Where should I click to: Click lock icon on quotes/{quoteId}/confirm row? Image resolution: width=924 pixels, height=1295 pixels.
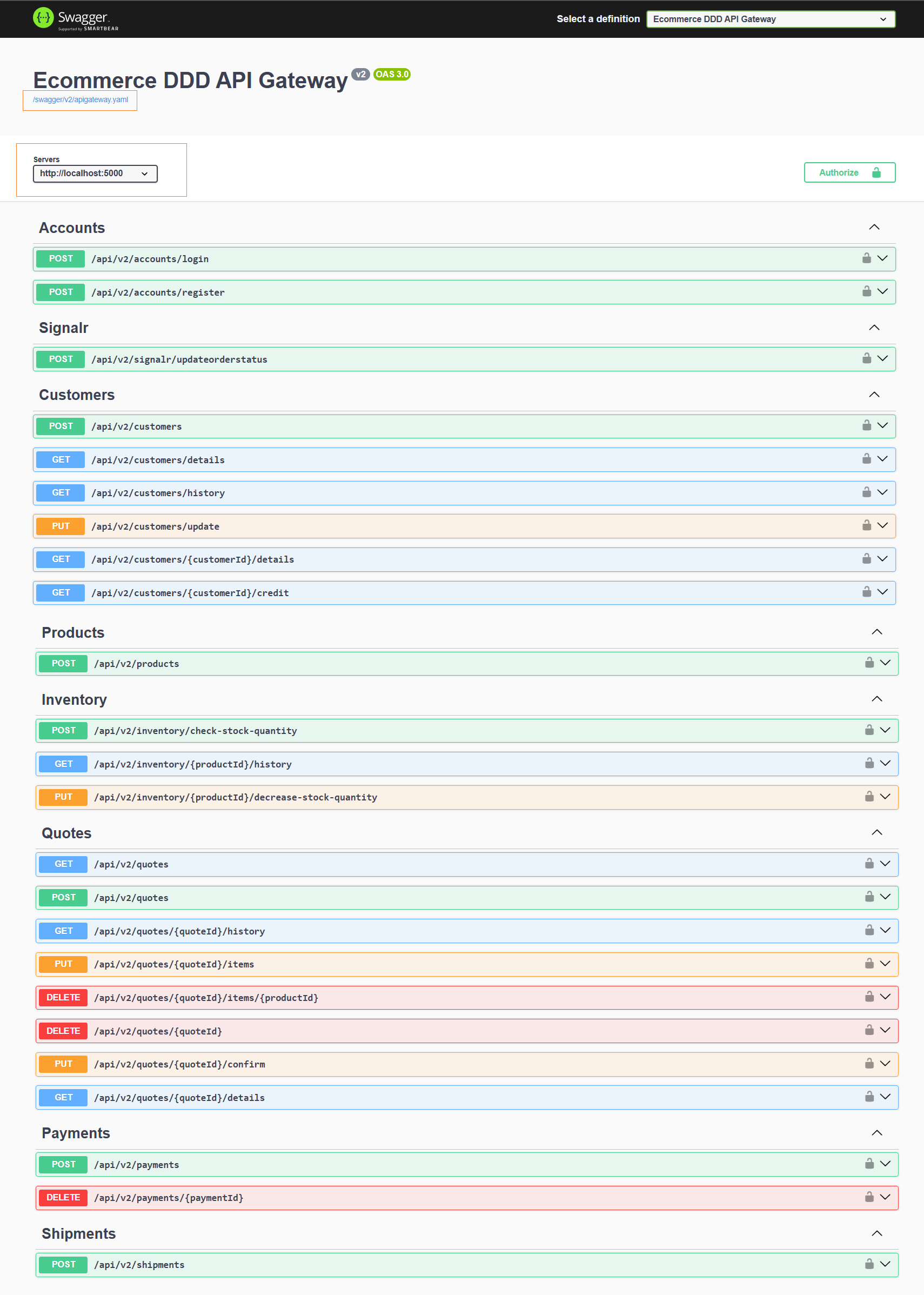pyautogui.click(x=869, y=1064)
